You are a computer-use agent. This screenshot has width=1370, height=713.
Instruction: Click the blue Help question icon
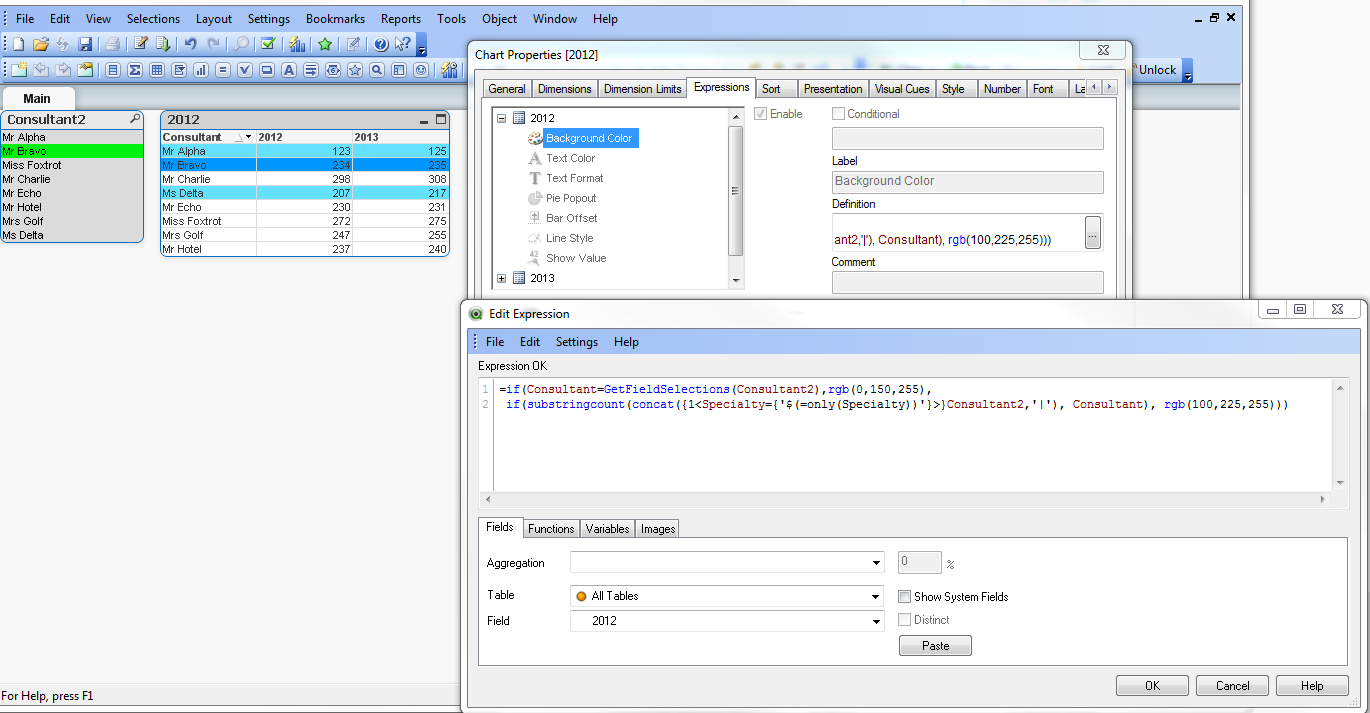click(381, 44)
